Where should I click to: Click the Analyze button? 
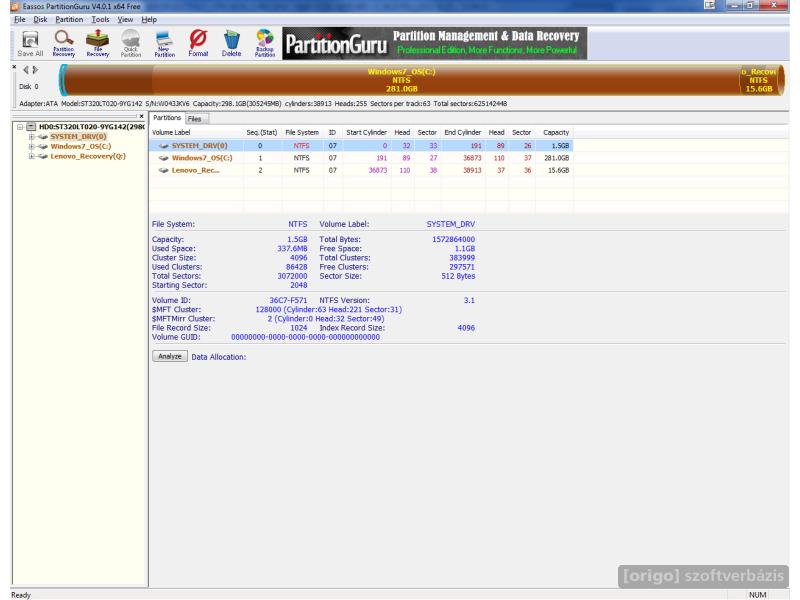(170, 356)
